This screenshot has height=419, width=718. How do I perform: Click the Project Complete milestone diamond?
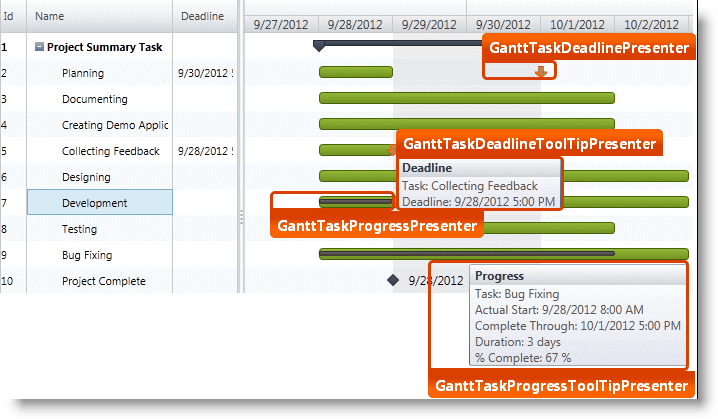pos(393,281)
